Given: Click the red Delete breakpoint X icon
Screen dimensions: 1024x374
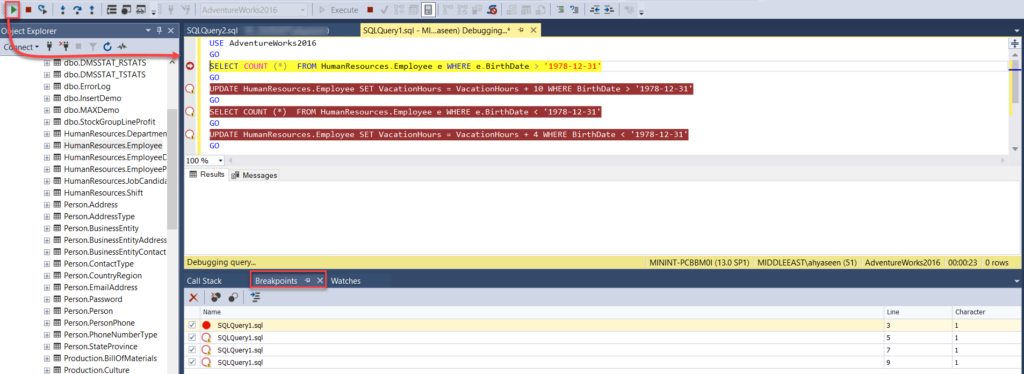Looking at the screenshot, I should pyautogui.click(x=193, y=297).
